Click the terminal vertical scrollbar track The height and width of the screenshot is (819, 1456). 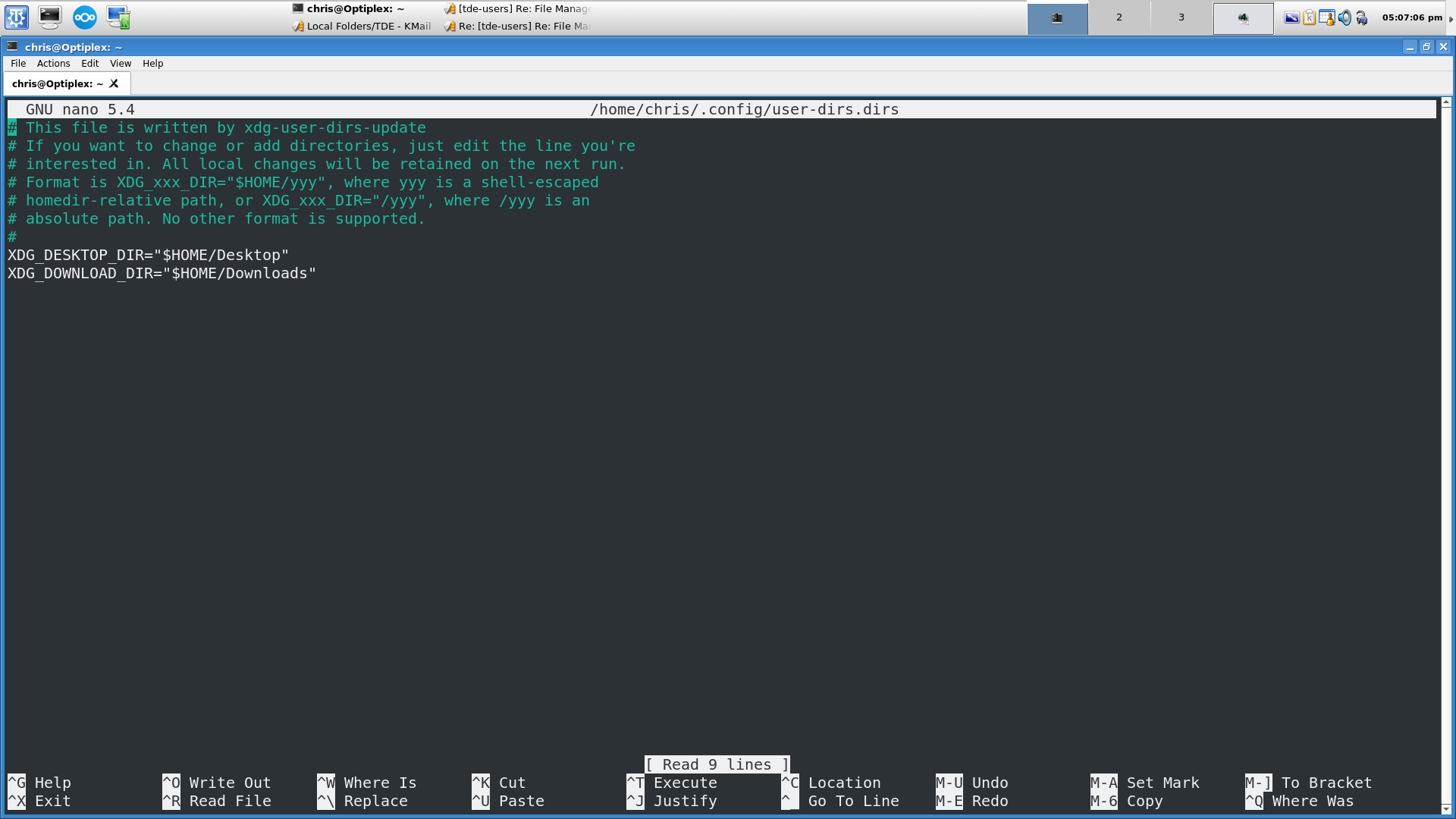click(1446, 455)
